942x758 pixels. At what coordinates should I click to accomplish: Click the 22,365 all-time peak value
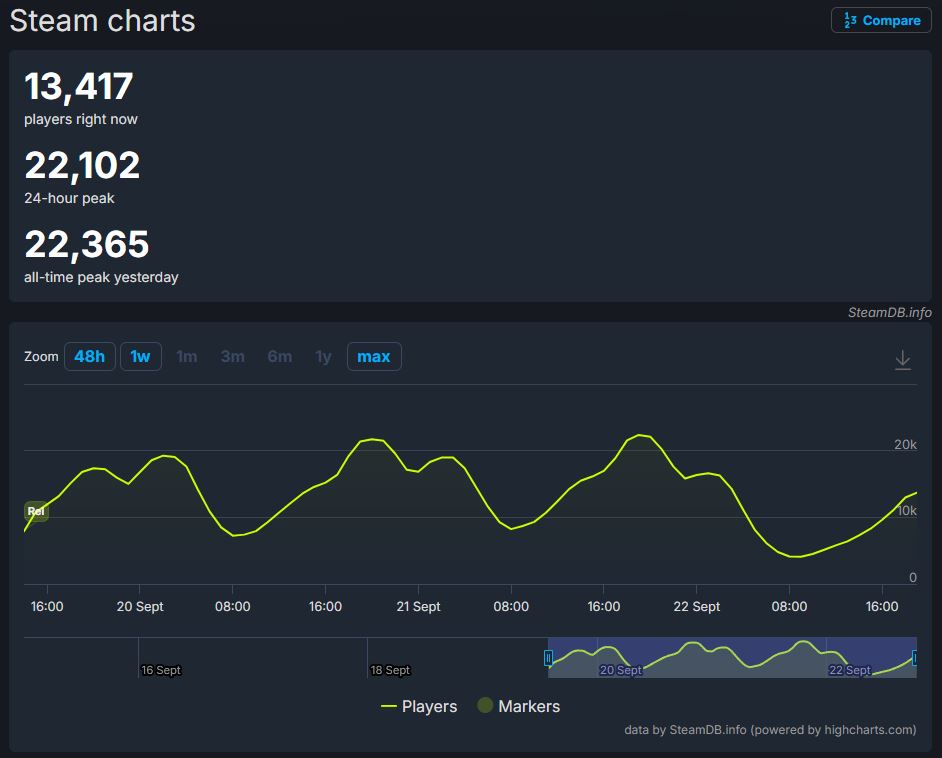click(87, 244)
